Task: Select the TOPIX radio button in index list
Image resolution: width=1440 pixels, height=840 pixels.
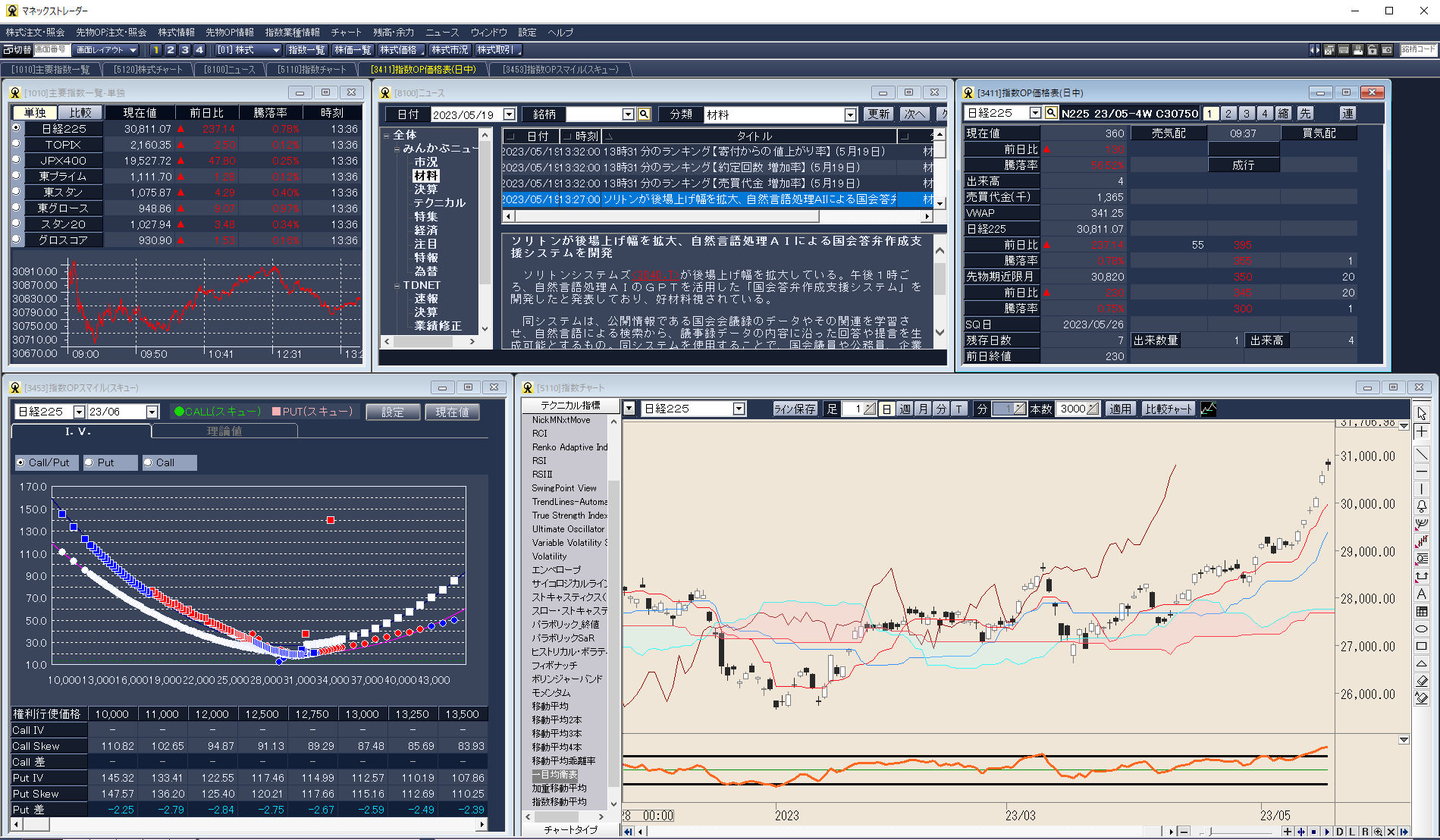Action: (16, 144)
